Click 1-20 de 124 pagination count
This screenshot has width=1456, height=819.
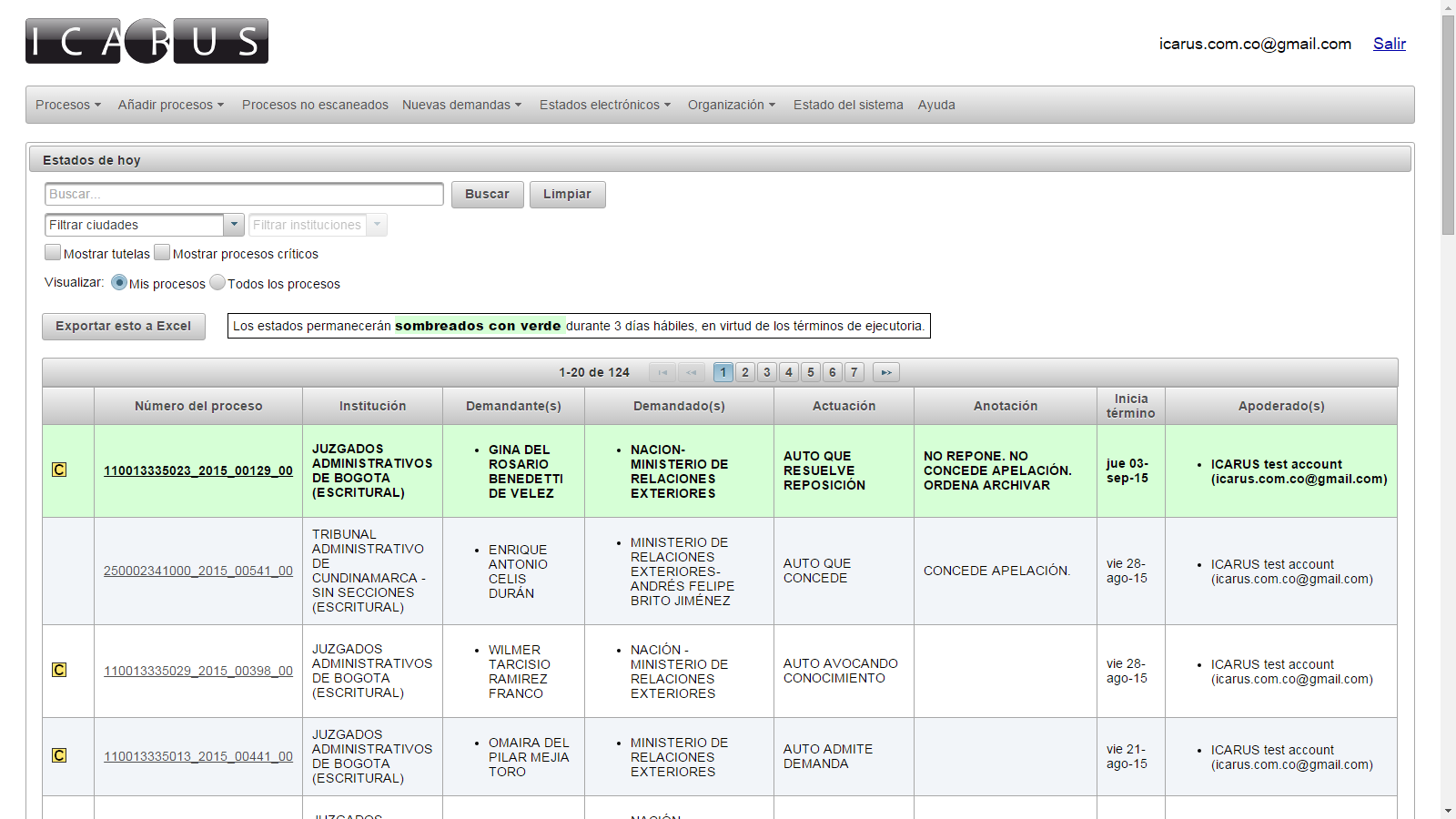(594, 372)
